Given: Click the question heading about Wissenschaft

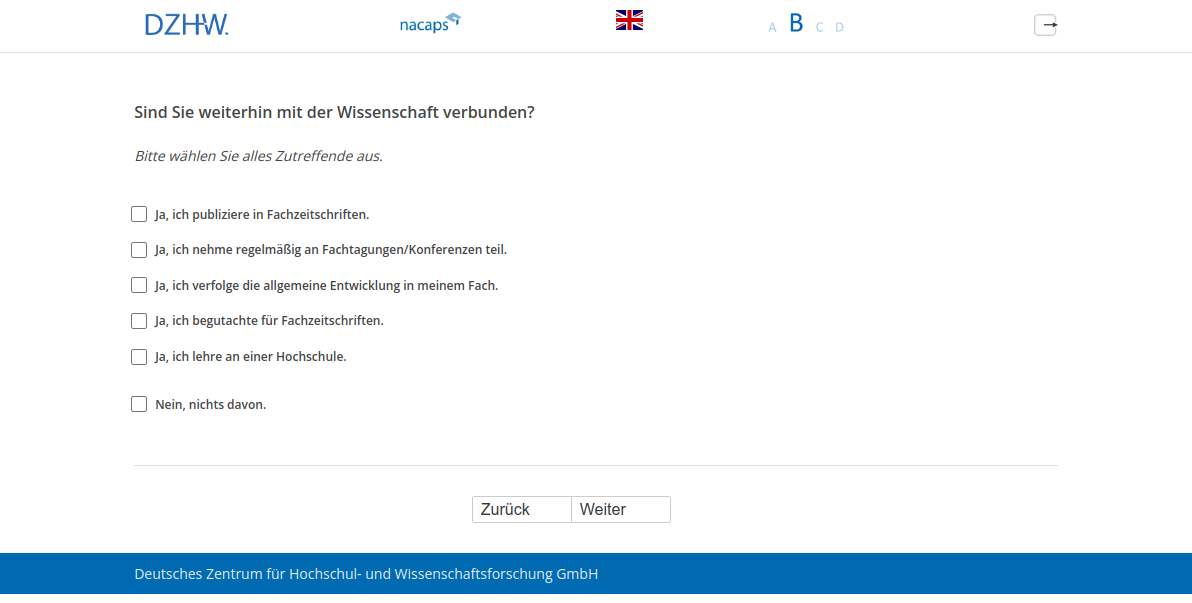Looking at the screenshot, I should pyautogui.click(x=334, y=112).
